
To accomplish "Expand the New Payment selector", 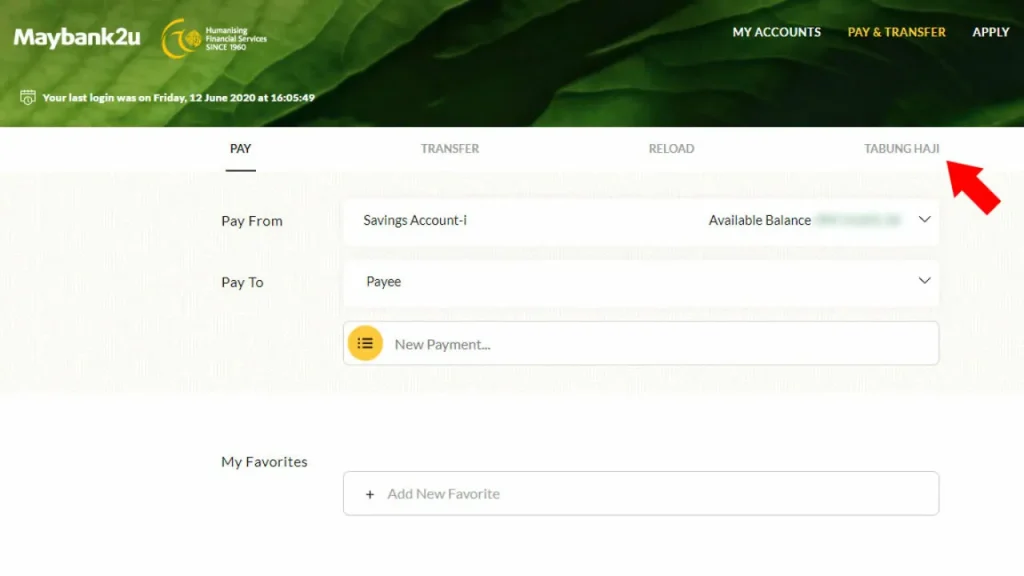I will (640, 342).
